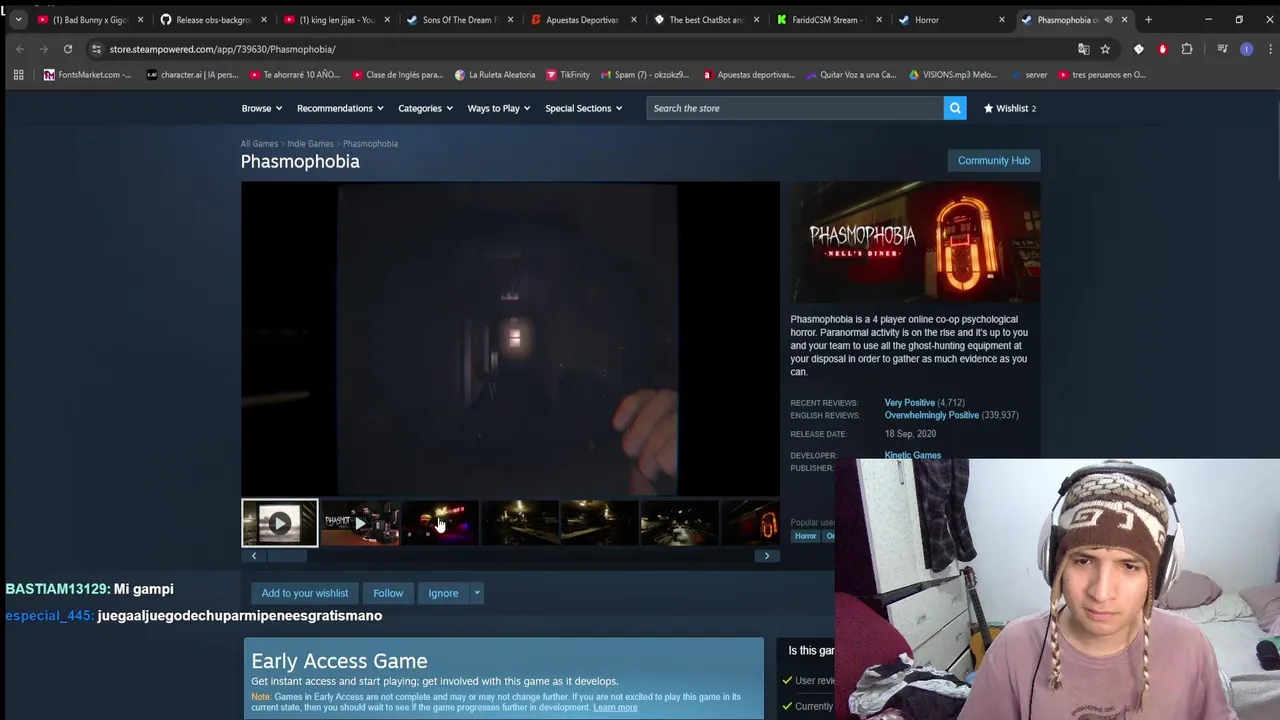This screenshot has height=720, width=1280.
Task: Select the second trailer thumbnail
Action: pyautogui.click(x=359, y=523)
